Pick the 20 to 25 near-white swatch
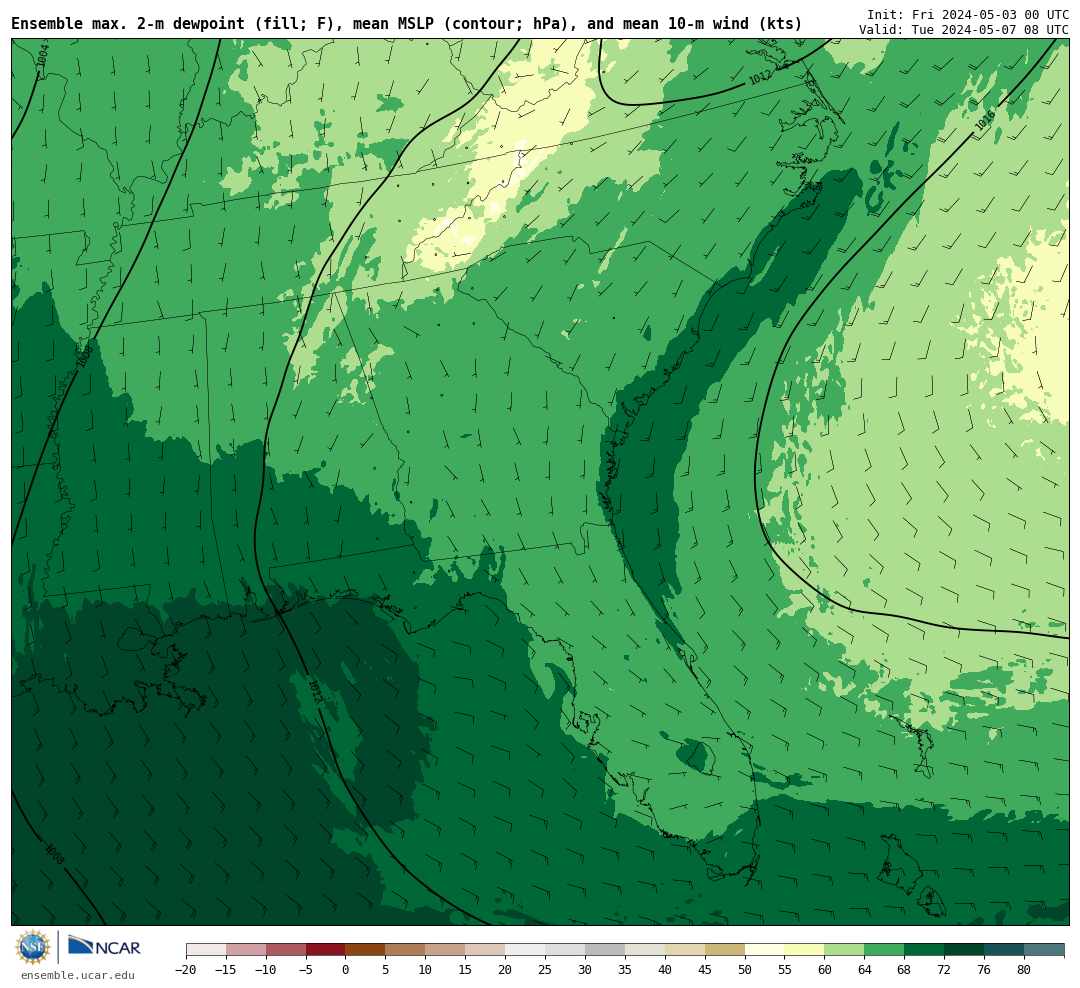Image resolution: width=1080 pixels, height=988 pixels. [x=526, y=950]
